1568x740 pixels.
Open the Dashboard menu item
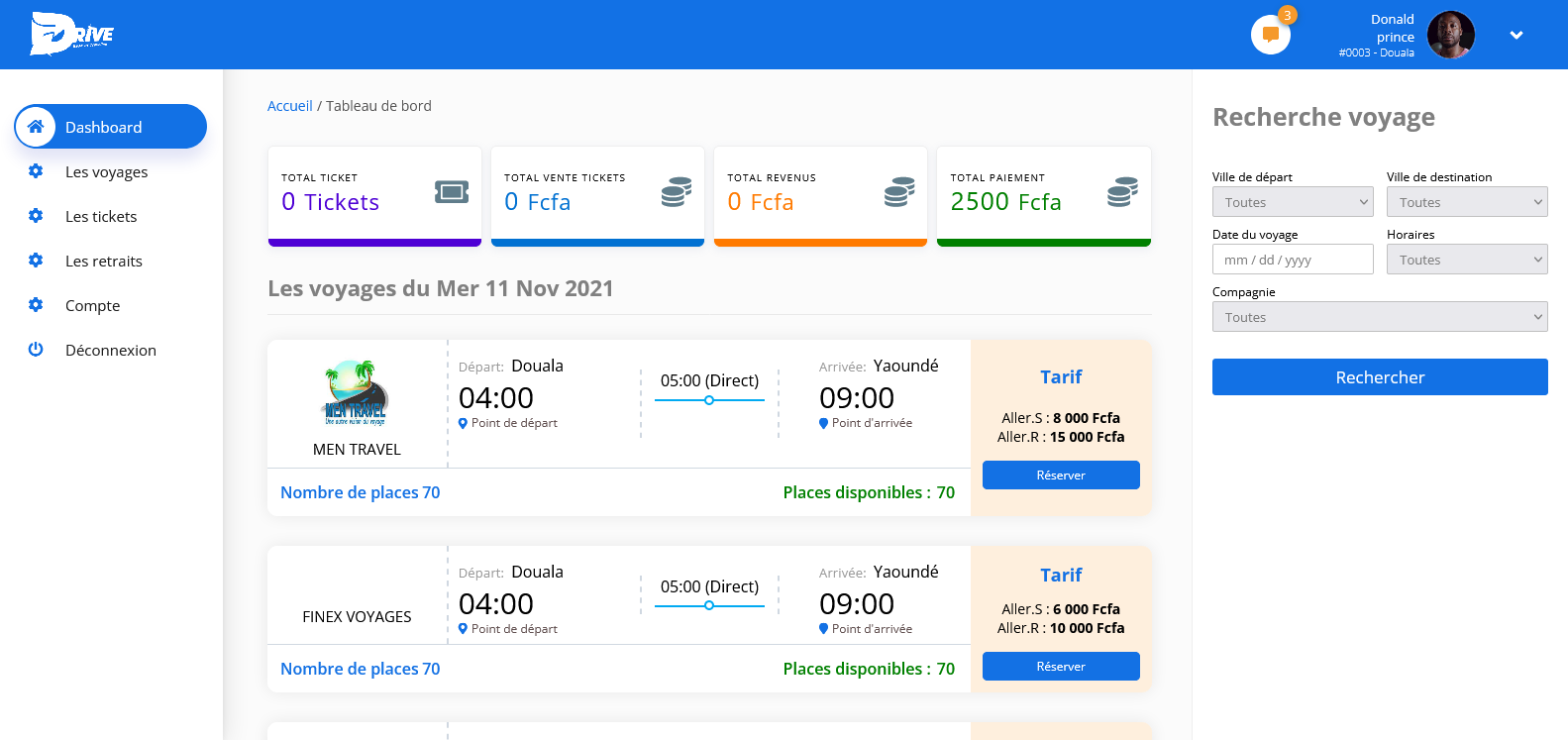click(x=110, y=127)
